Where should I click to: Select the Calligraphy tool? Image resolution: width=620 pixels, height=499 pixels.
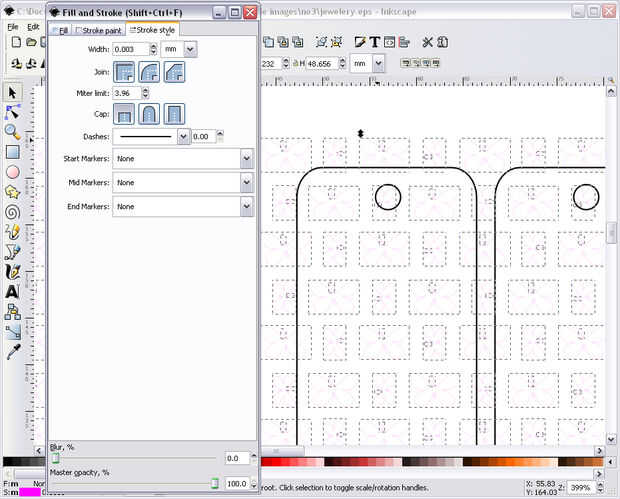(x=12, y=272)
